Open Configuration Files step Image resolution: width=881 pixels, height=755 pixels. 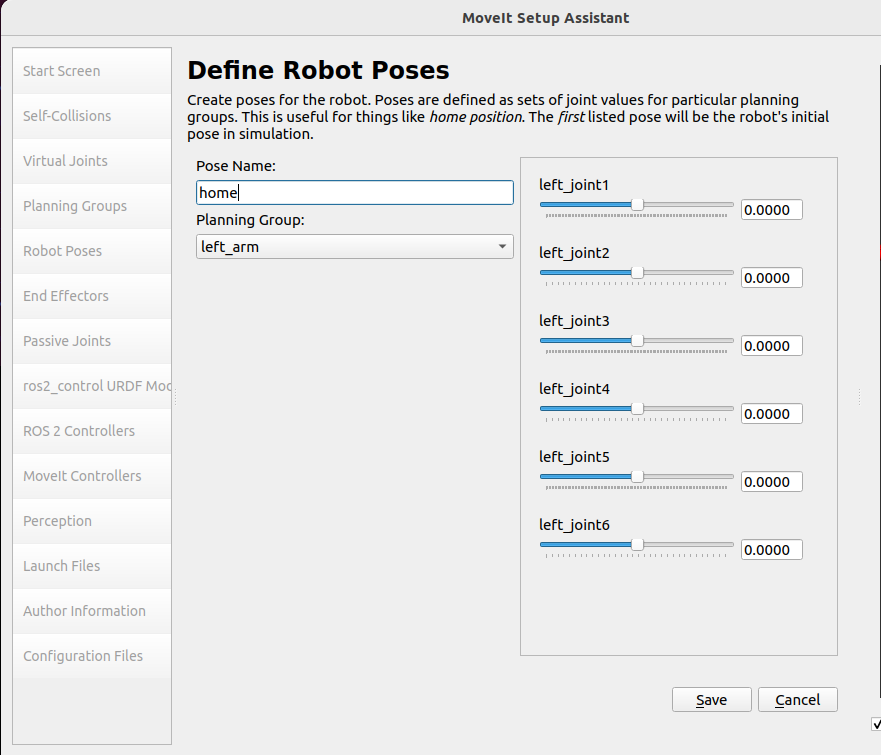click(92, 656)
